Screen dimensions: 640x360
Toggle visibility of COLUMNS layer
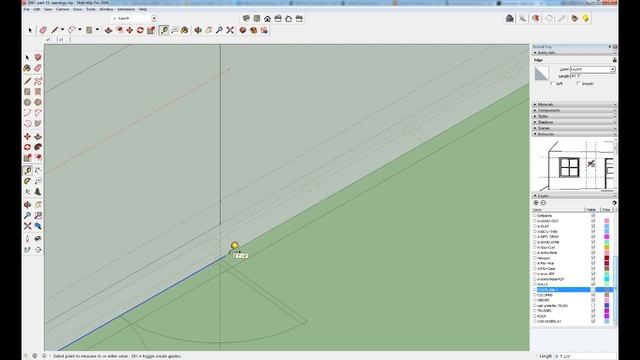tap(593, 295)
